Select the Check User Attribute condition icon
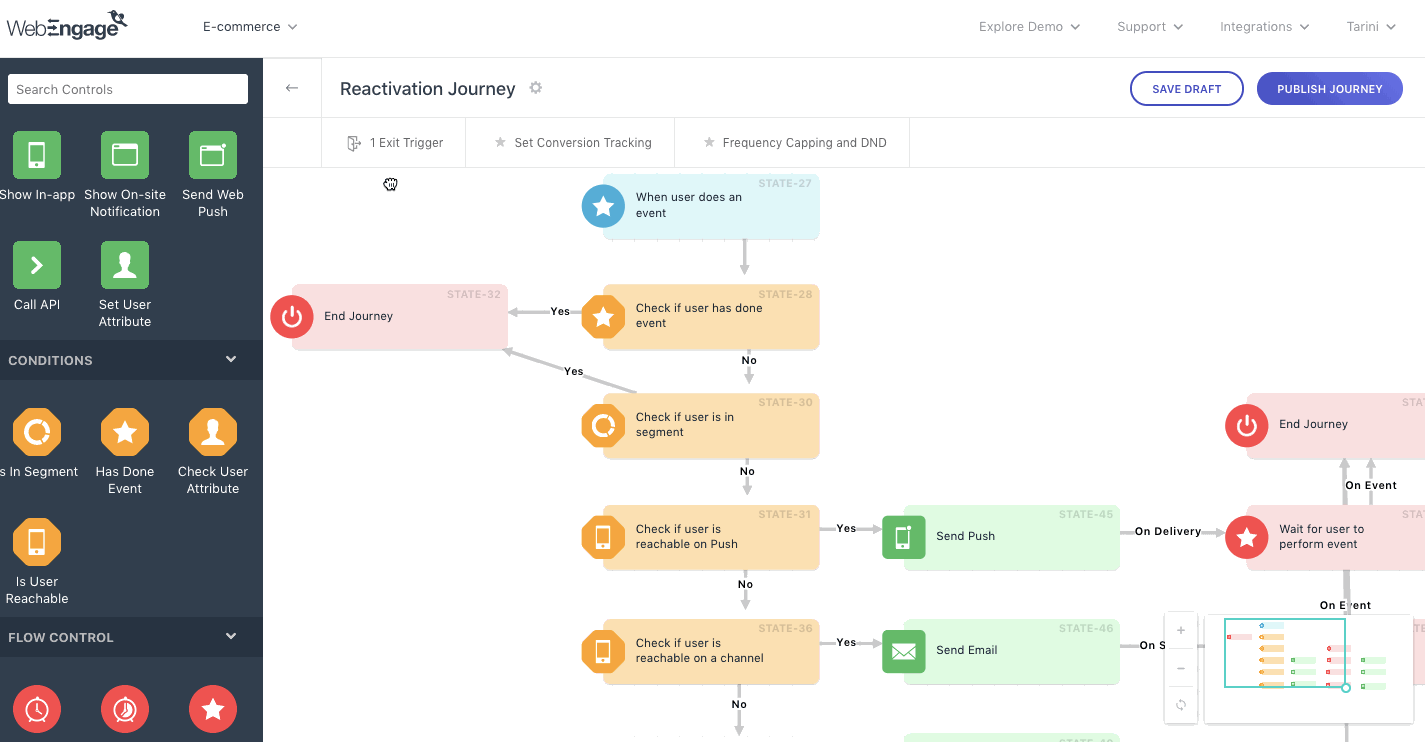This screenshot has width=1425, height=742. [213, 432]
